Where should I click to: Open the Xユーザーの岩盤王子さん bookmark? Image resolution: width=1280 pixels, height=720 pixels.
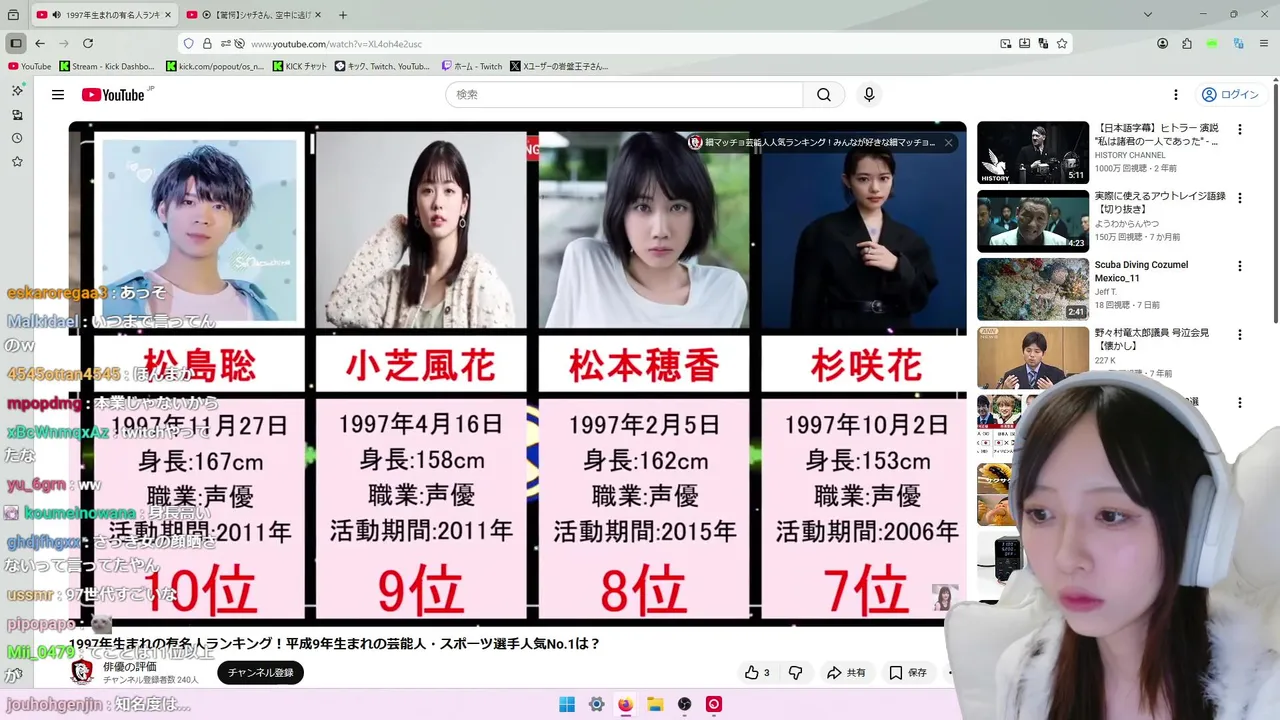tap(559, 66)
